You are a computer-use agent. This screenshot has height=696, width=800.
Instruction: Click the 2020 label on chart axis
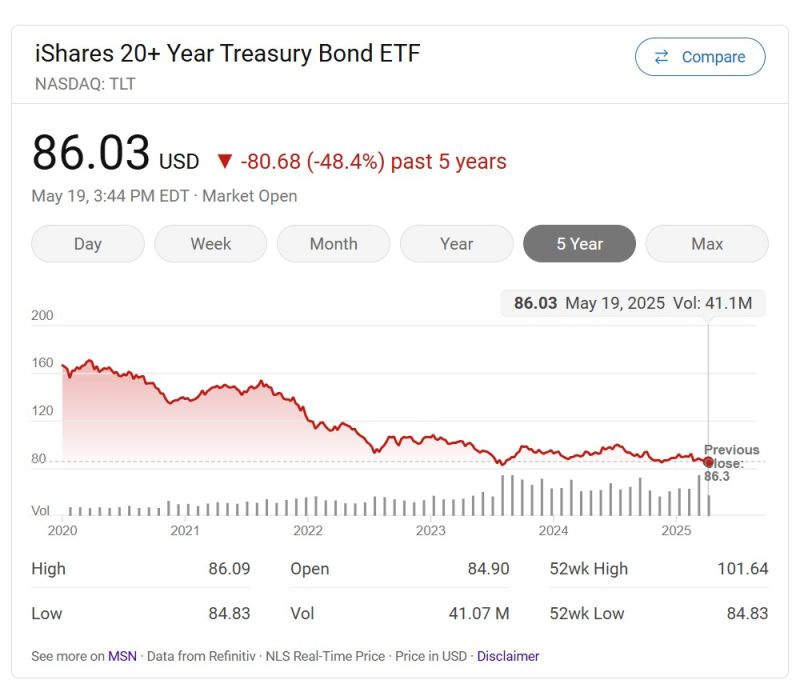tap(62, 530)
